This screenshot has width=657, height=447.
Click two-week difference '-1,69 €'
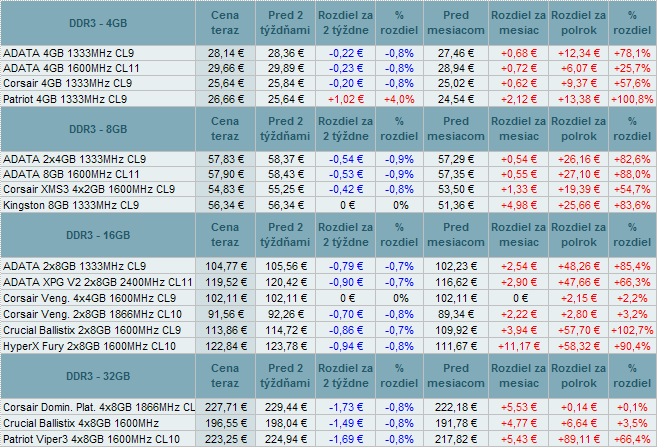point(346,439)
